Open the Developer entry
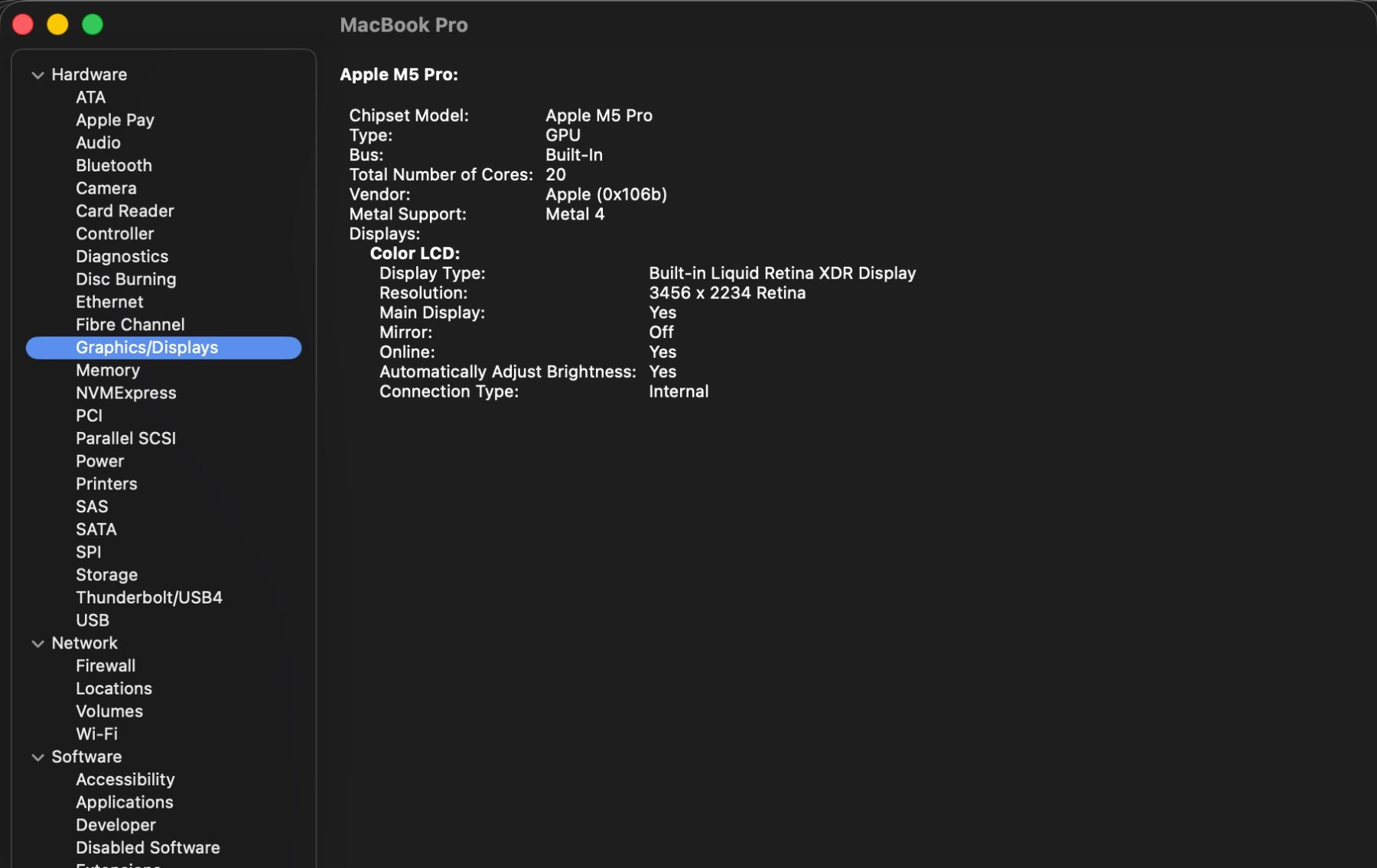 click(116, 825)
